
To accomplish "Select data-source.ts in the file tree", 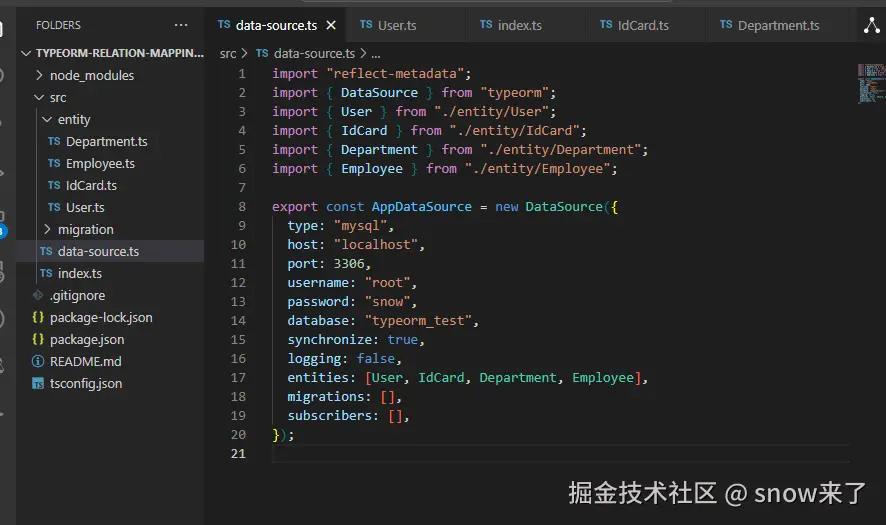I will 110,251.
